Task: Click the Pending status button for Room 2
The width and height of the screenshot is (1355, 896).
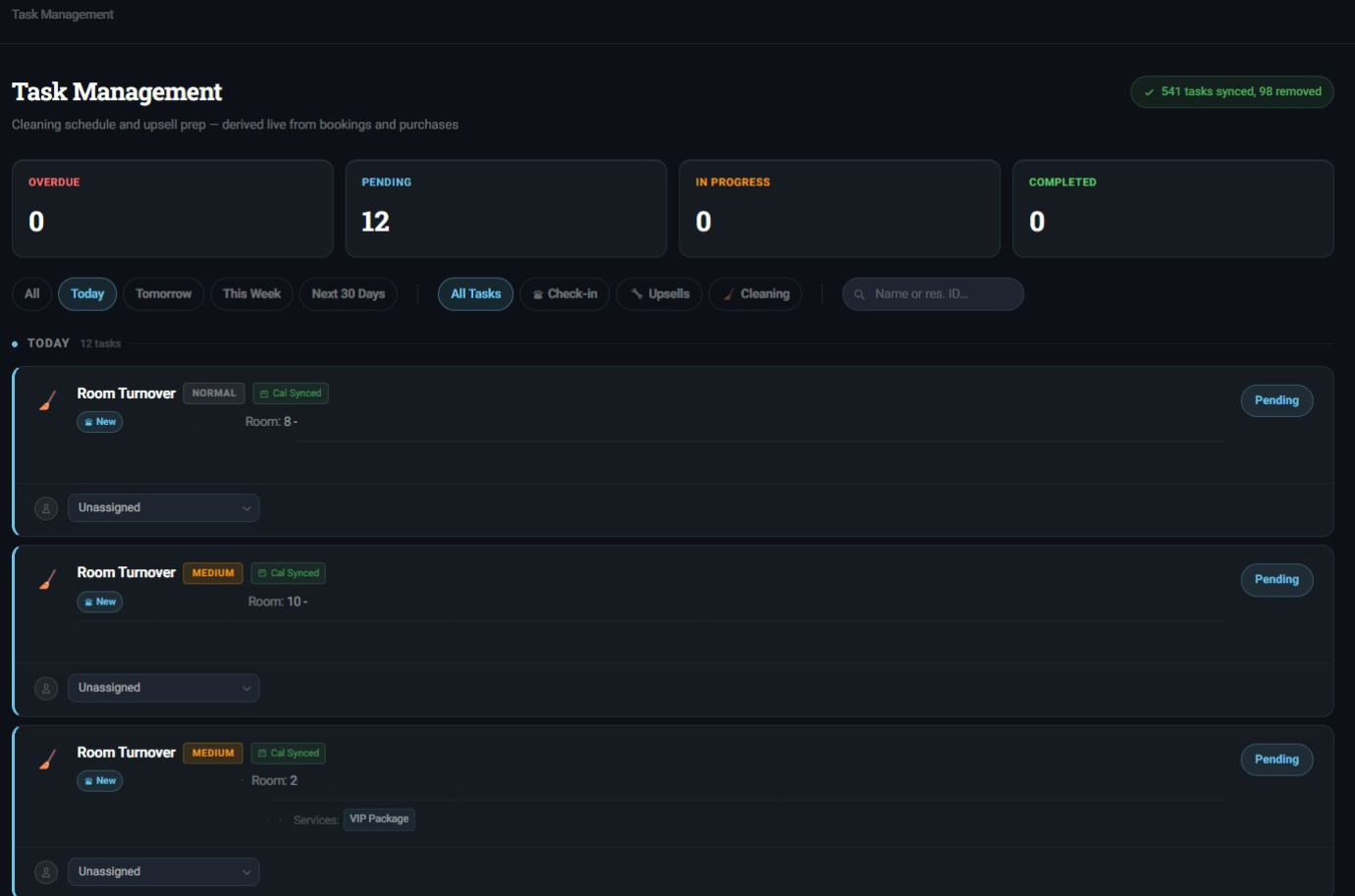Action: pyautogui.click(x=1276, y=760)
